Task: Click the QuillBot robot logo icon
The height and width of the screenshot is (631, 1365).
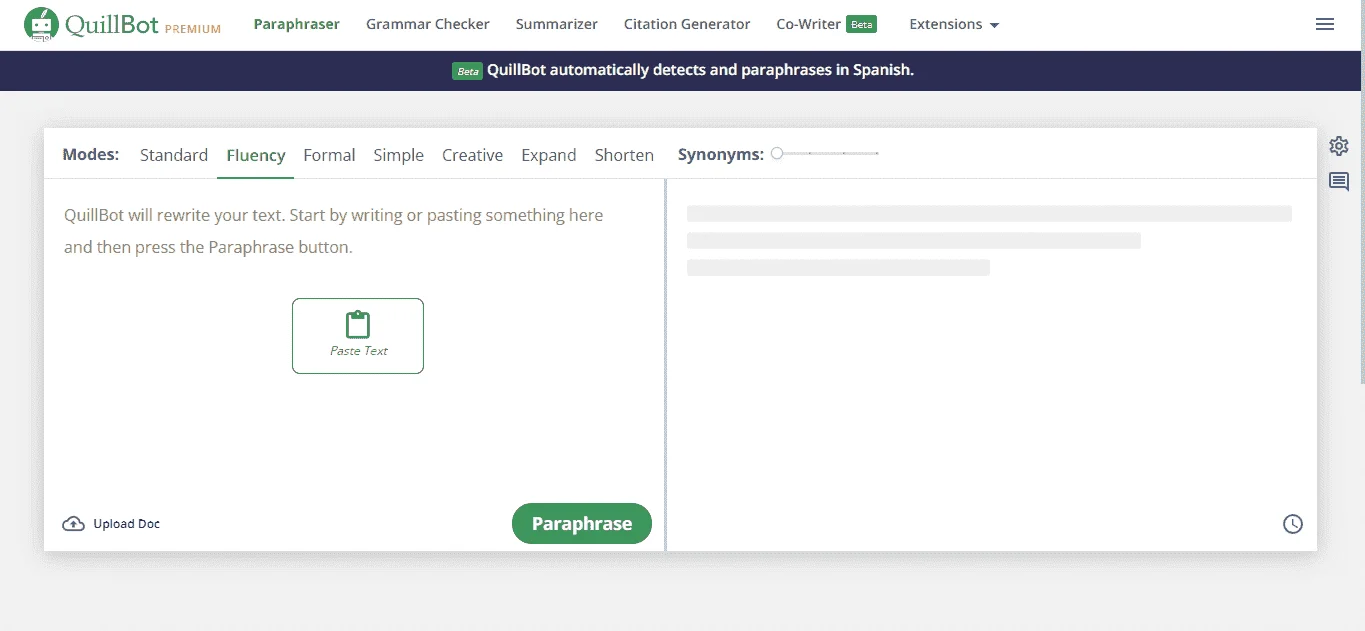Action: (x=41, y=25)
